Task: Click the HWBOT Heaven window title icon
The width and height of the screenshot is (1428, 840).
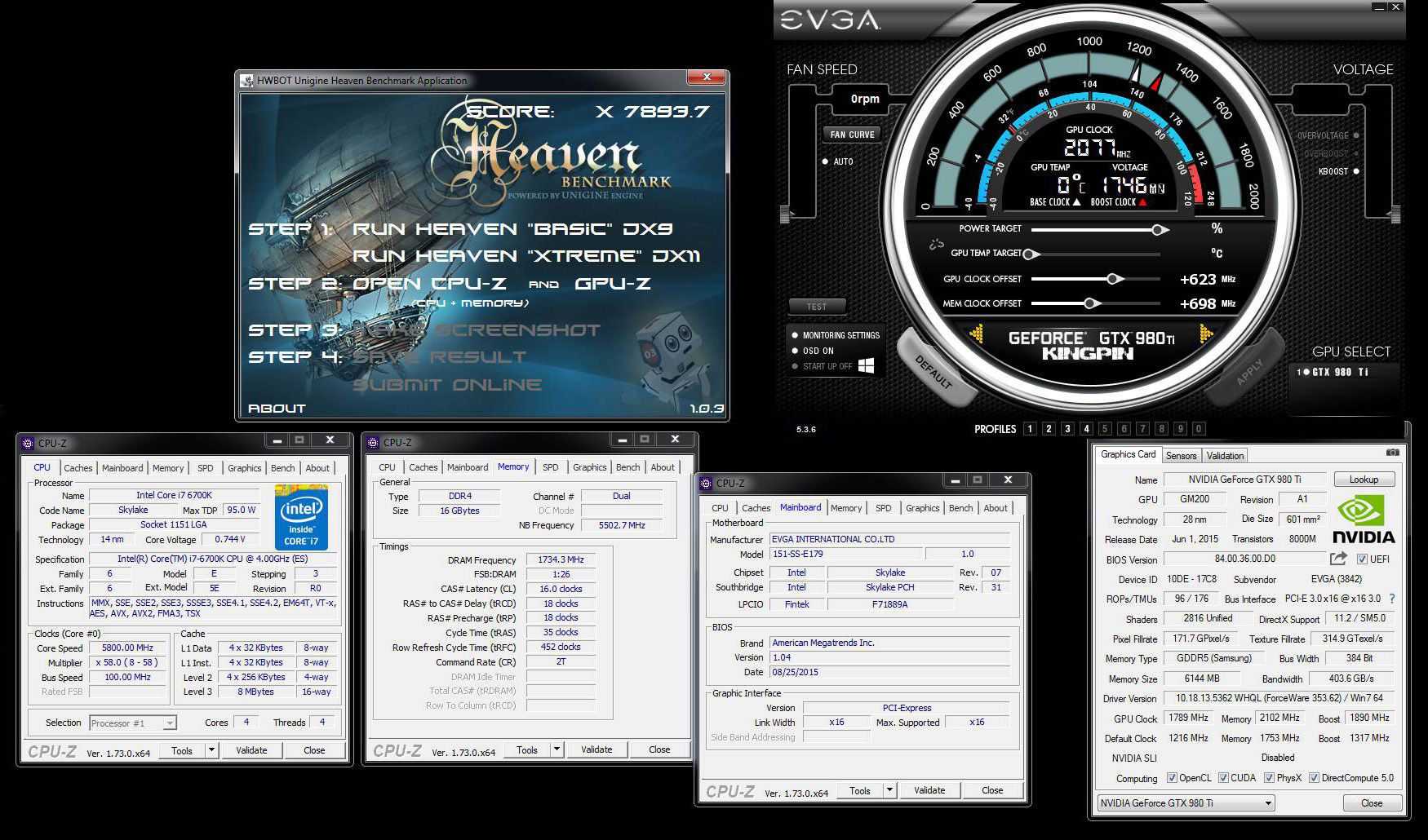Action: coord(247,81)
